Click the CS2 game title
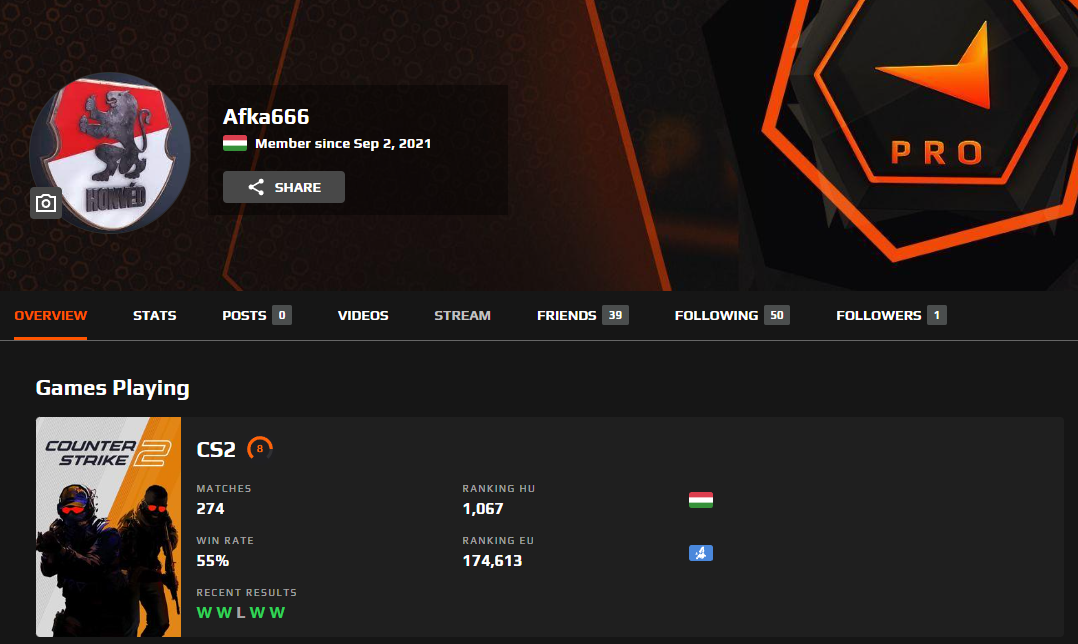The height and width of the screenshot is (644, 1078). click(216, 449)
